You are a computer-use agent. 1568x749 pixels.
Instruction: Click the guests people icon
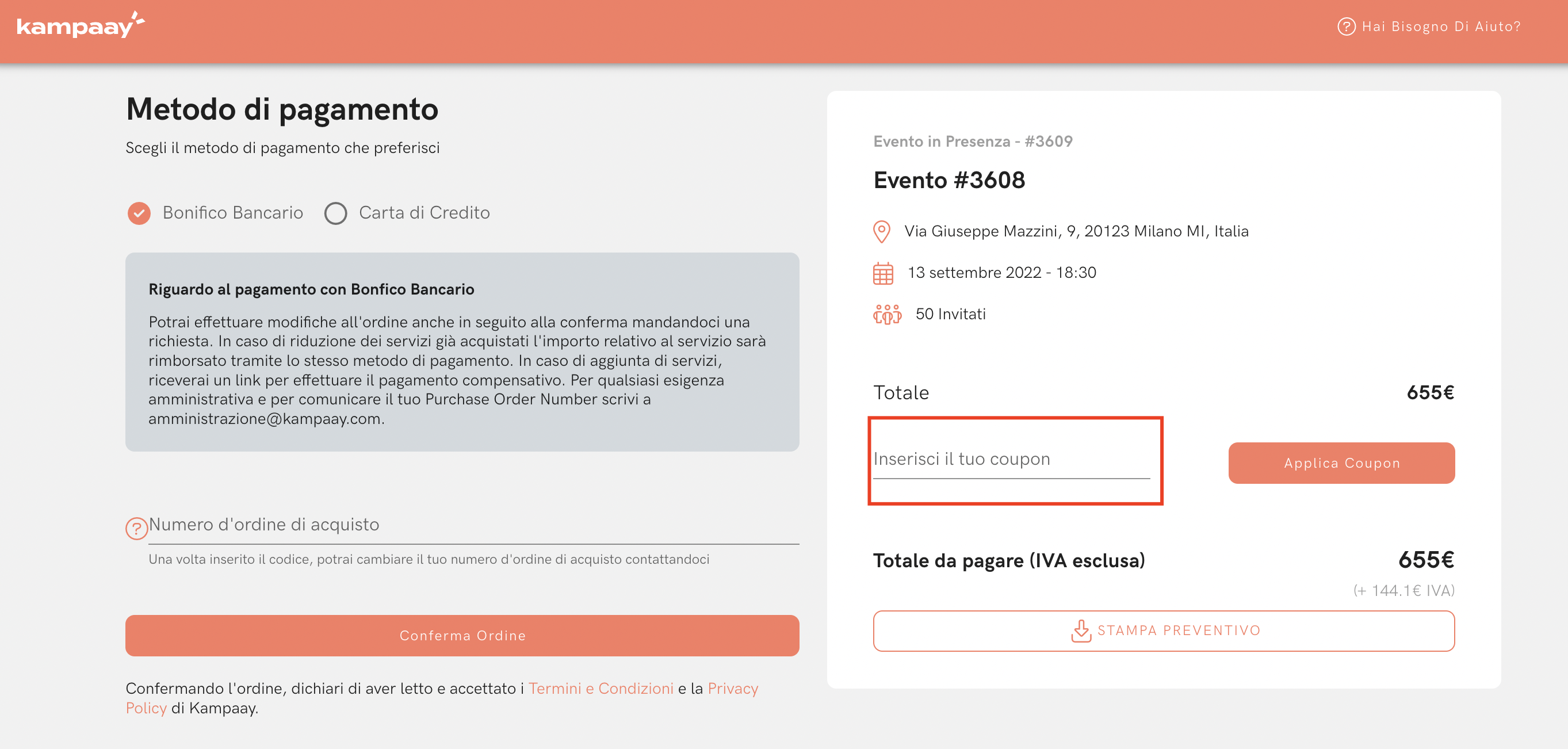[887, 314]
